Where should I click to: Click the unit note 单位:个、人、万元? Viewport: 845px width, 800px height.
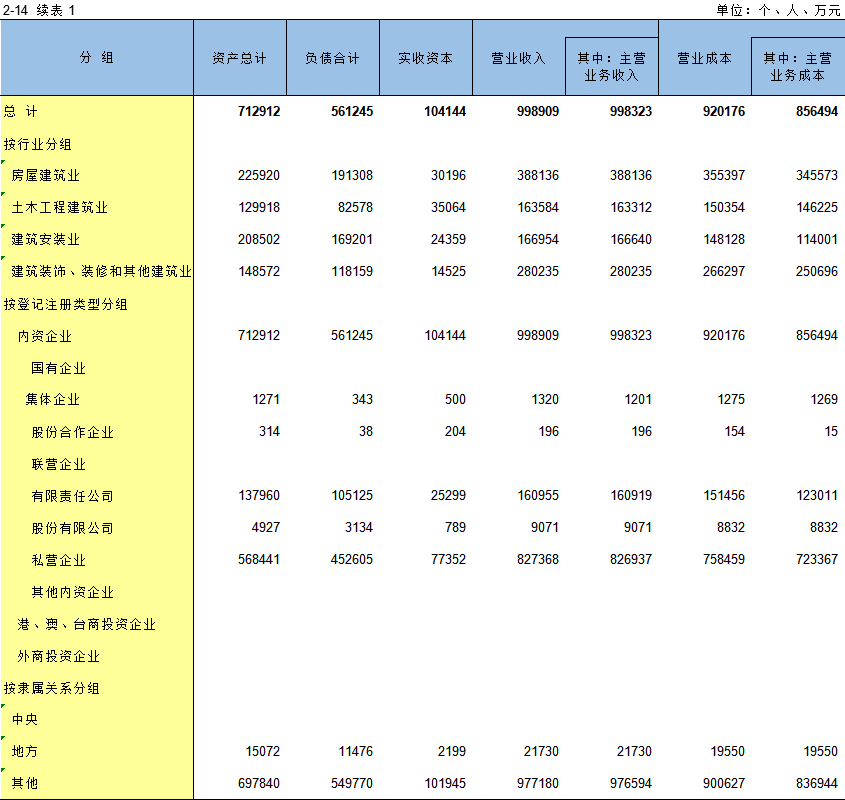(778, 10)
